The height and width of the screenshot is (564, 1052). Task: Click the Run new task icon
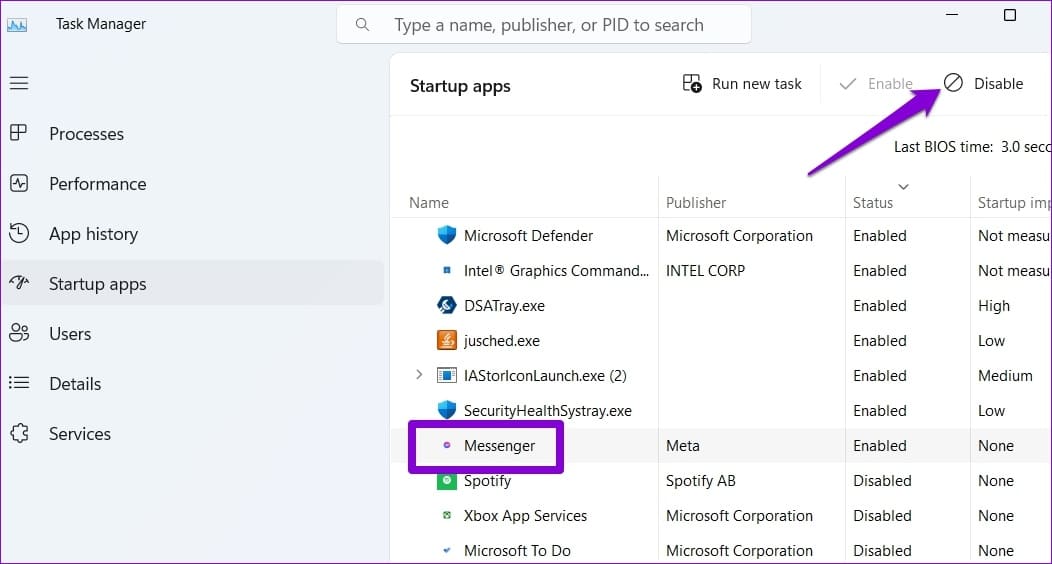(x=692, y=83)
